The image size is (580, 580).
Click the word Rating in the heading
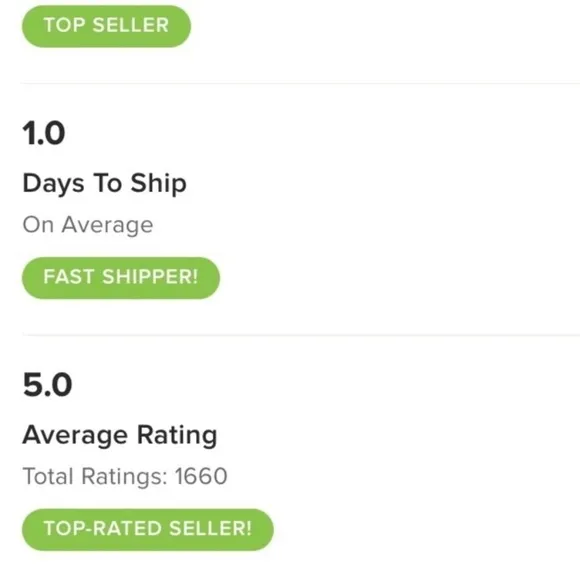[177, 435]
